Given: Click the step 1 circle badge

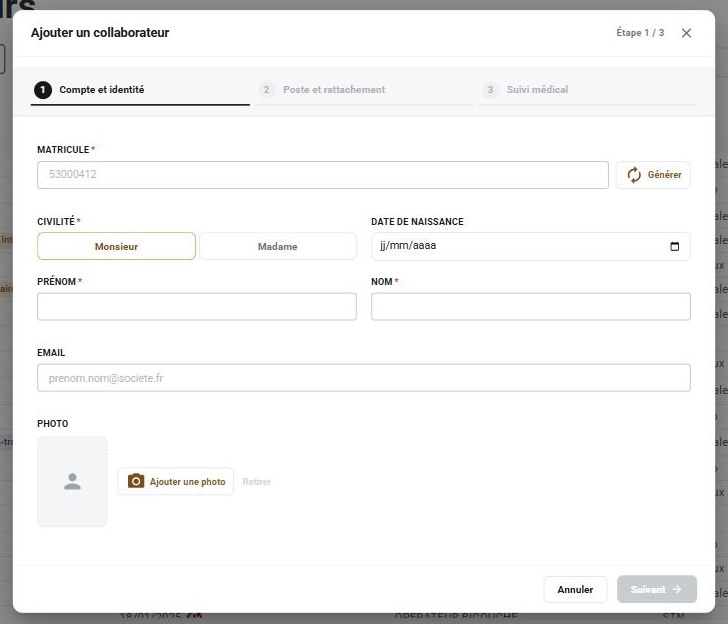Looking at the screenshot, I should tap(43, 90).
